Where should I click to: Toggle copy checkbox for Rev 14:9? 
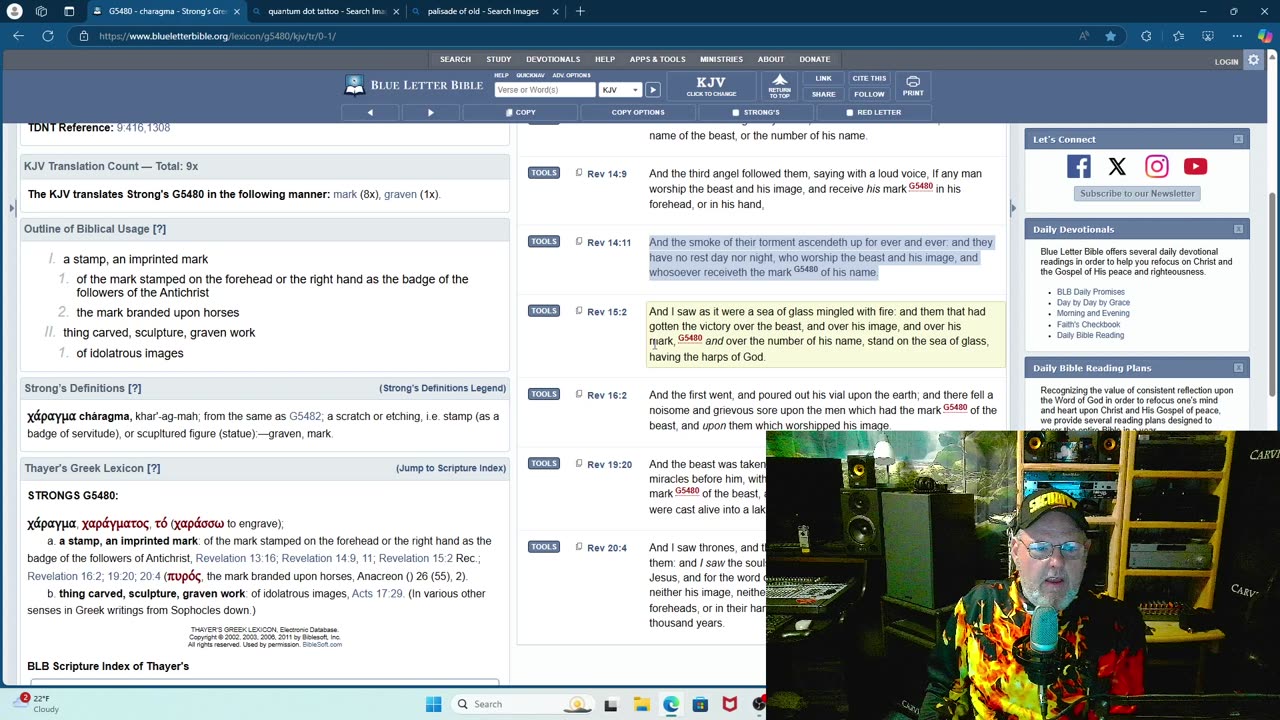[x=578, y=173]
